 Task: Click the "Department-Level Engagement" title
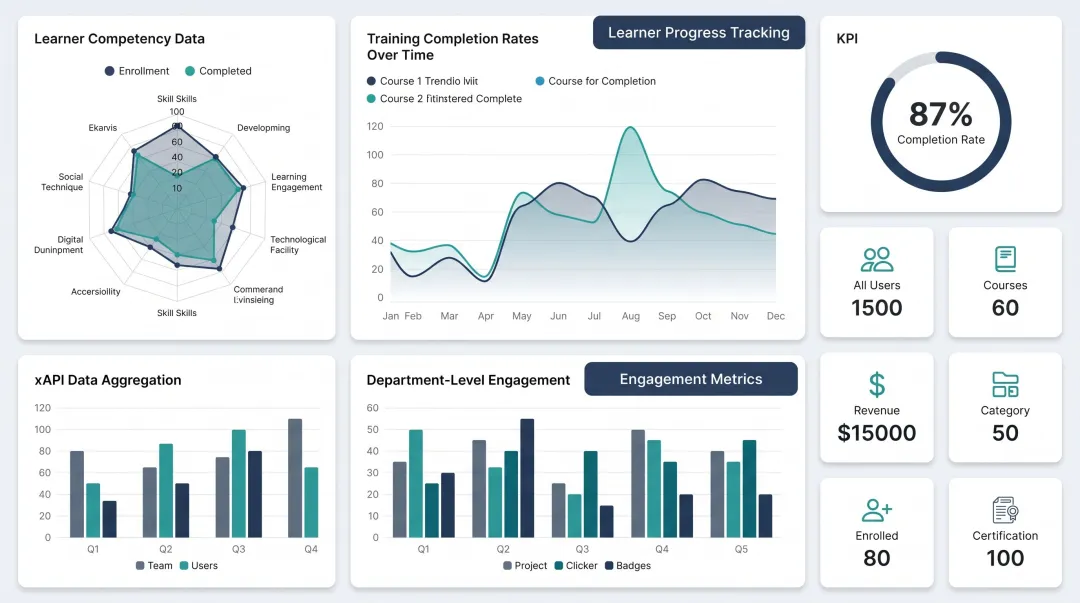point(468,380)
